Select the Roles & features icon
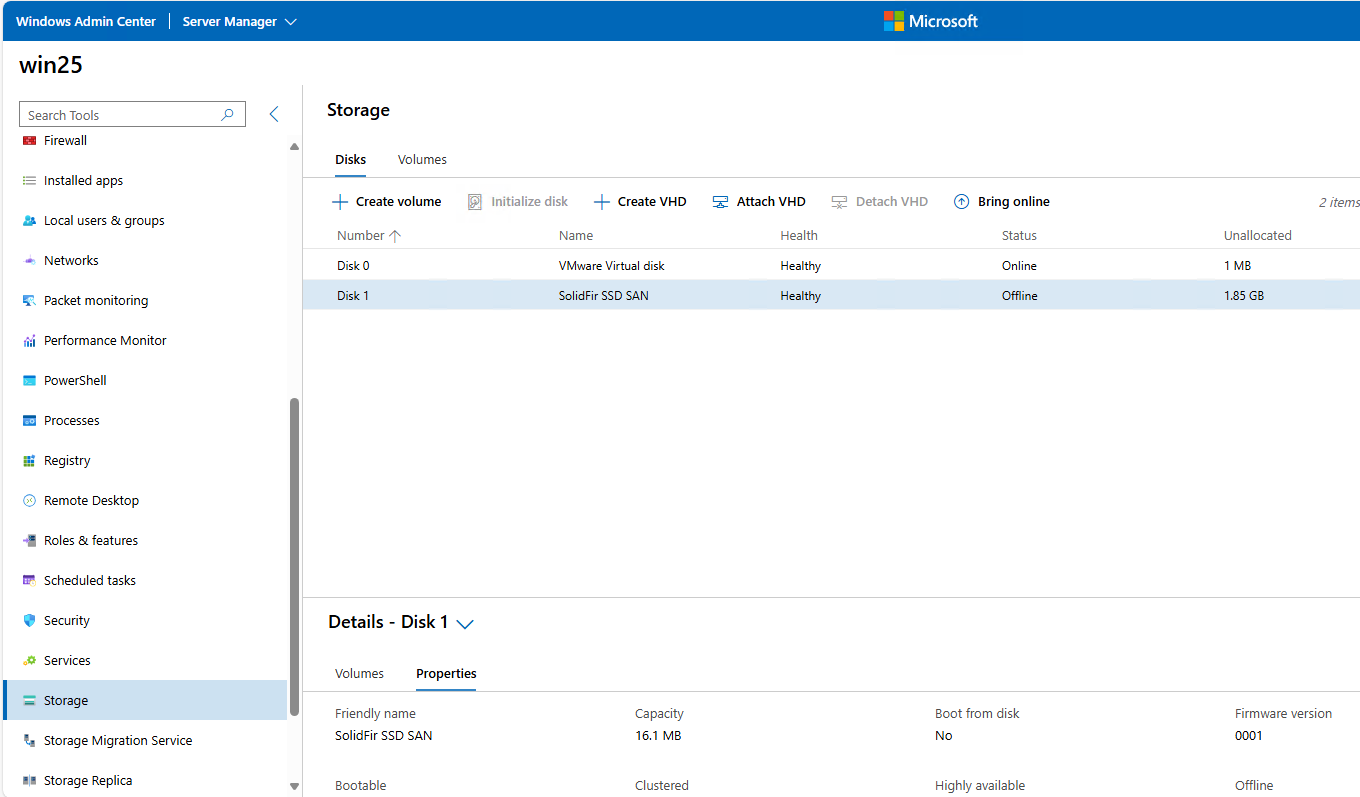The height and width of the screenshot is (797, 1360). point(29,541)
